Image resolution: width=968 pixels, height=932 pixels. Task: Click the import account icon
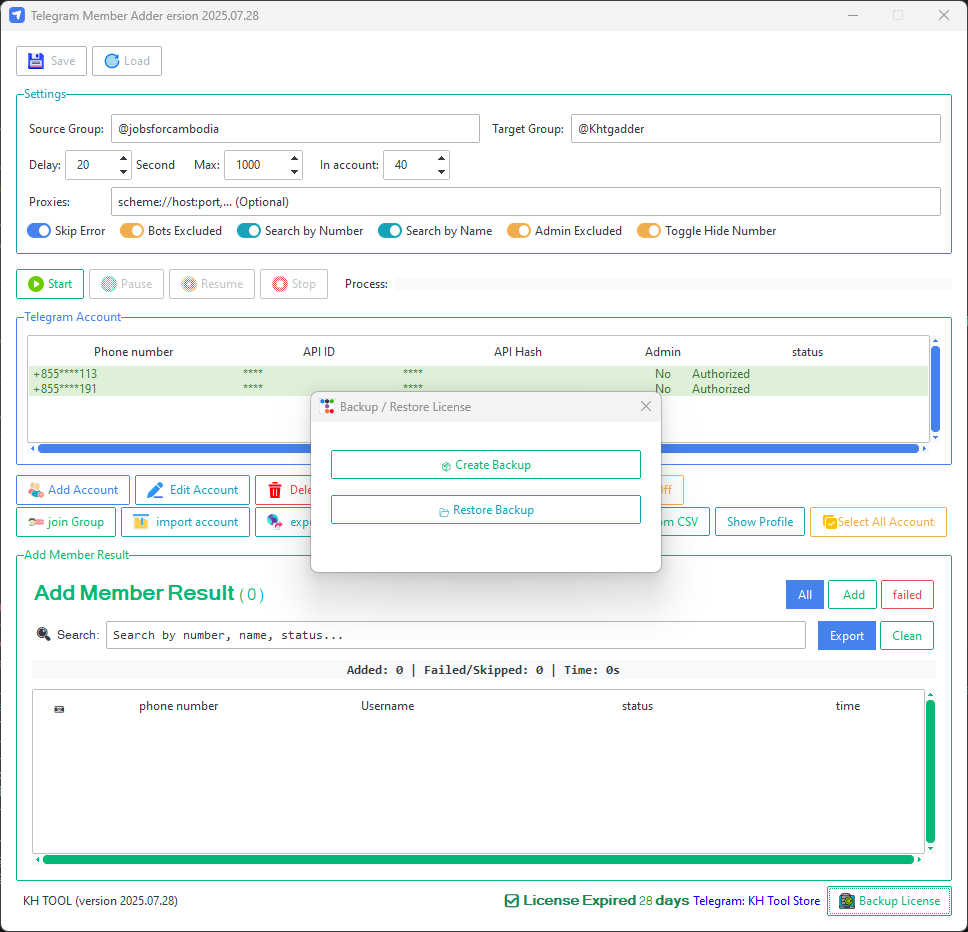[x=141, y=522]
